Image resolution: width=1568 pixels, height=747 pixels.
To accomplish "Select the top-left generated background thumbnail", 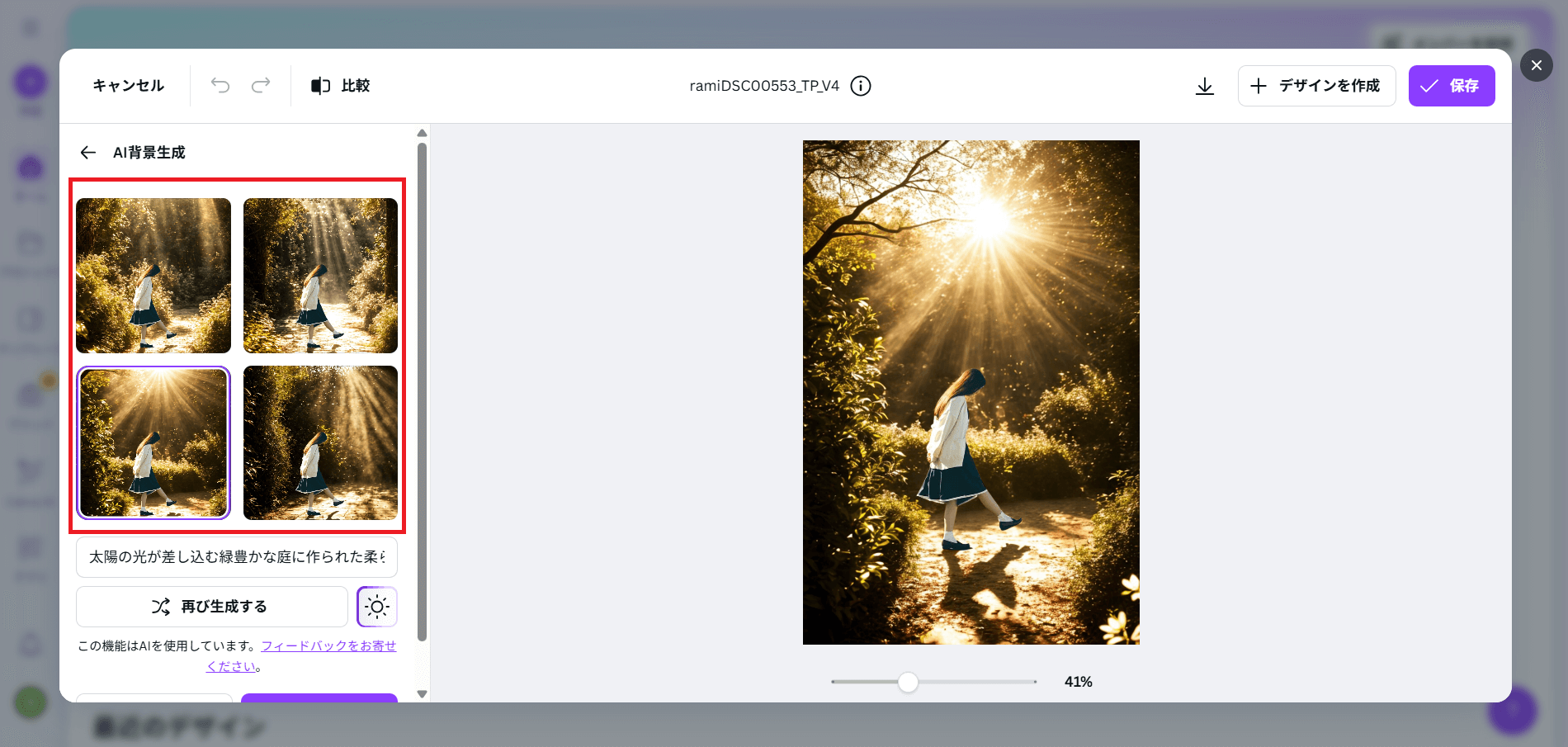I will point(153,276).
